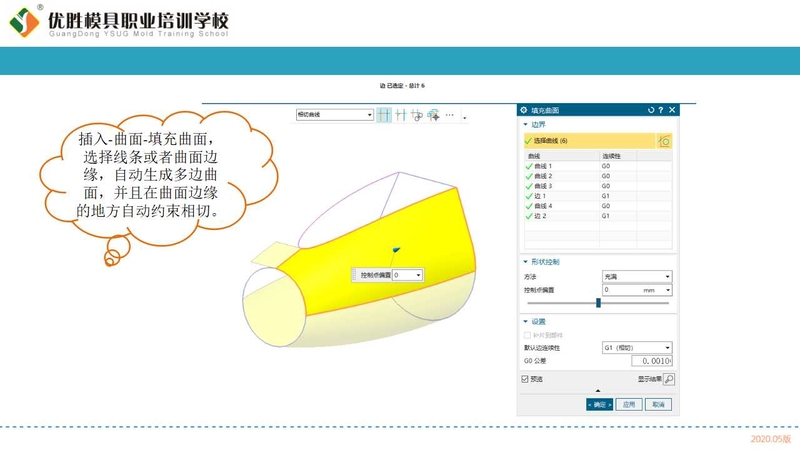Click the gear icon in 填充曲面 title bar
The width and height of the screenshot is (800, 450).
click(x=523, y=110)
